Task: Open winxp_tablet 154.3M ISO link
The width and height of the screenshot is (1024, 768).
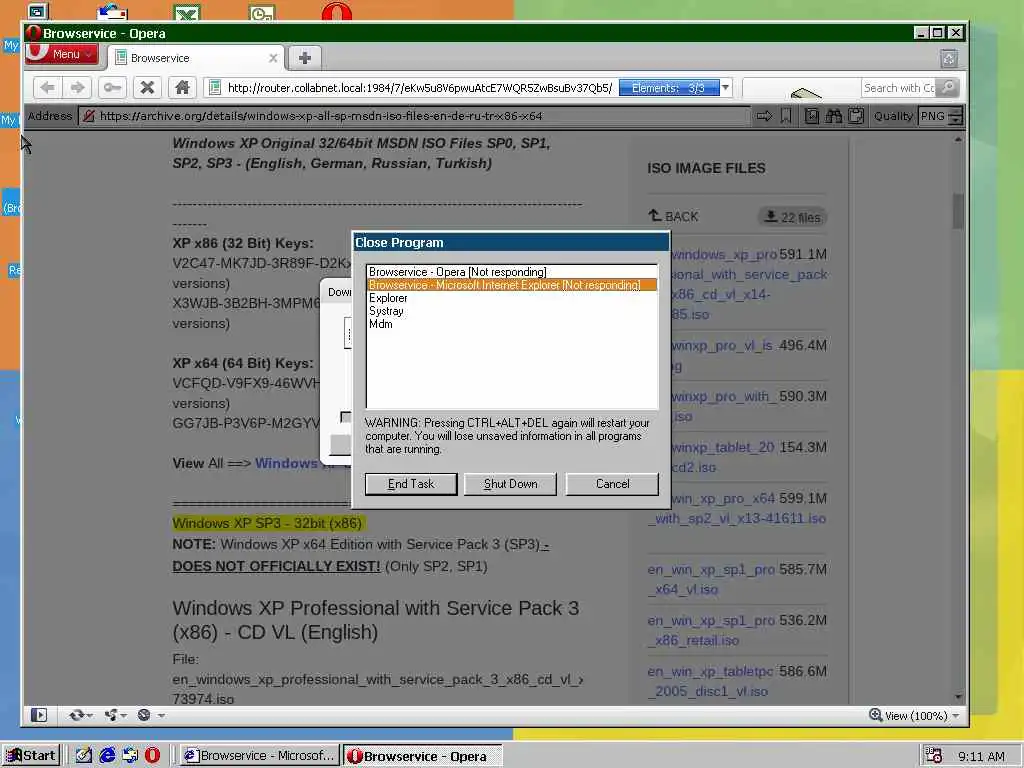Action: (x=724, y=457)
